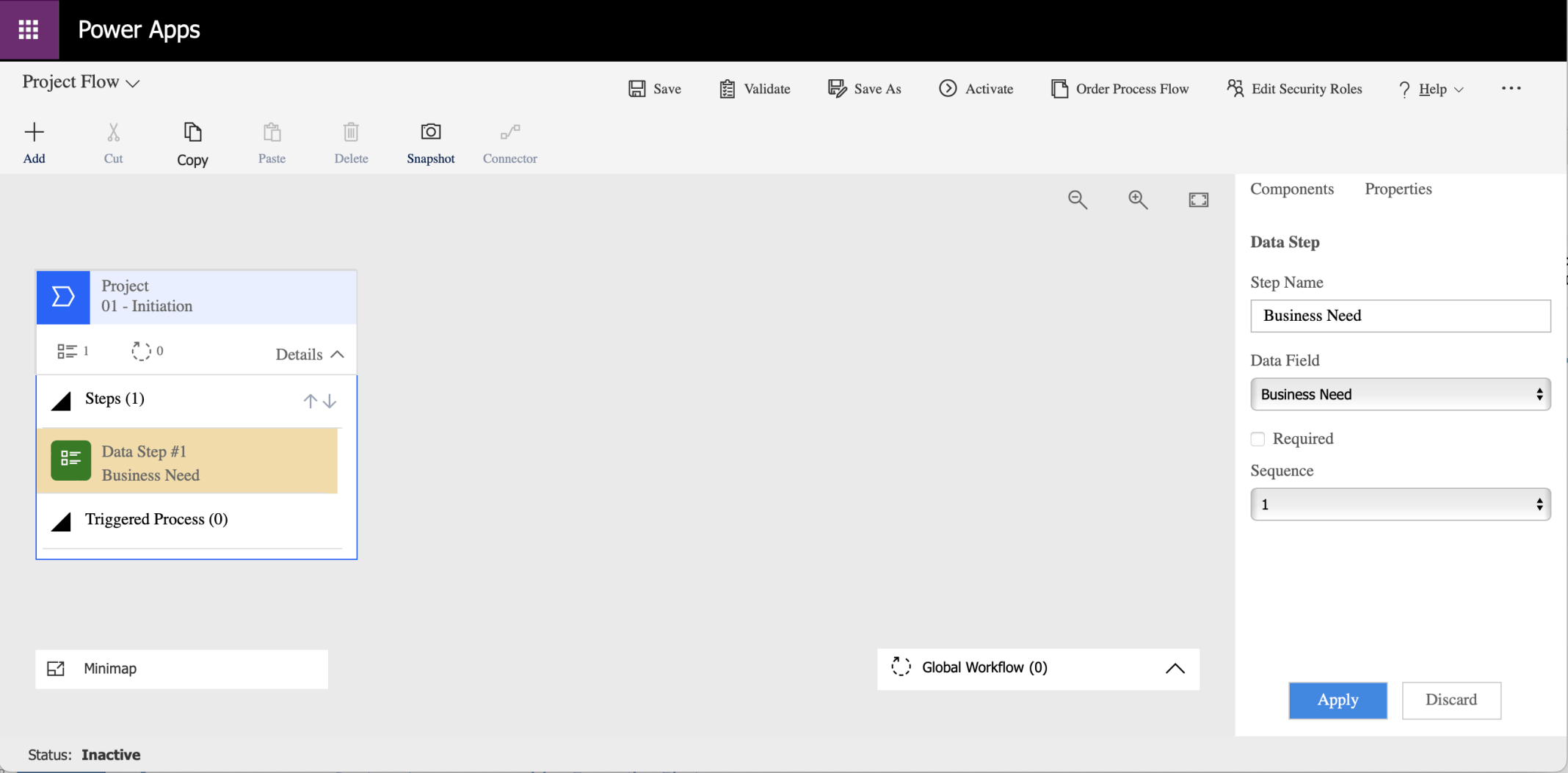Click the Add plus icon
The image size is (1568, 773).
coord(34,133)
